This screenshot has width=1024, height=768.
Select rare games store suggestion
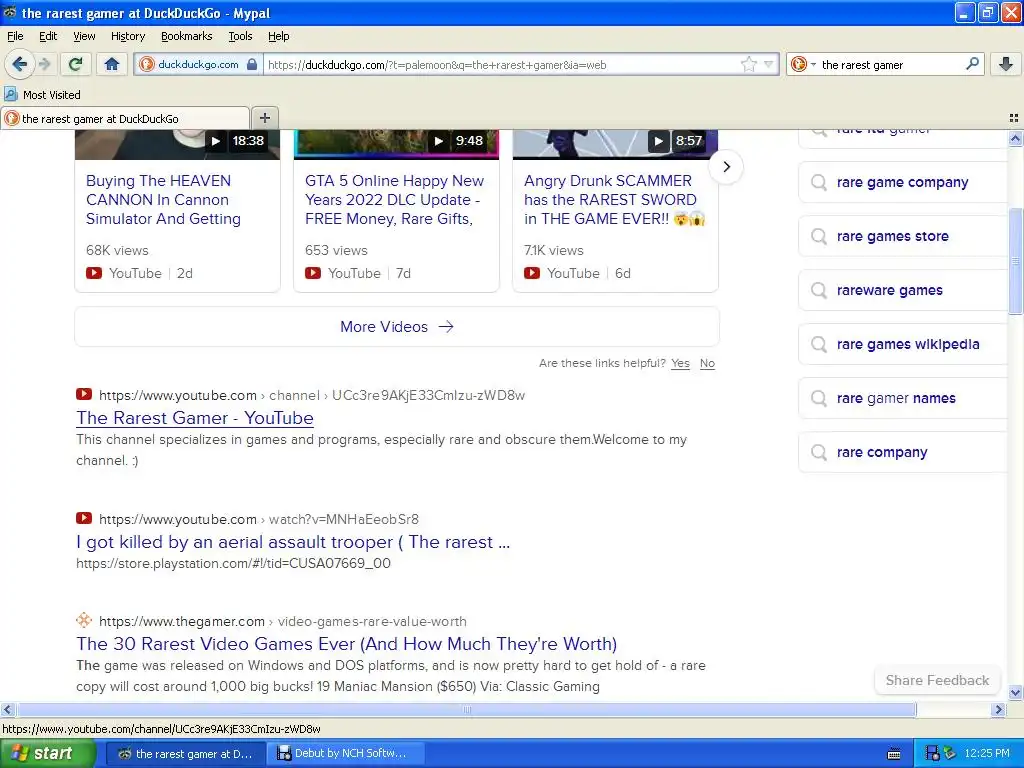coord(903,236)
